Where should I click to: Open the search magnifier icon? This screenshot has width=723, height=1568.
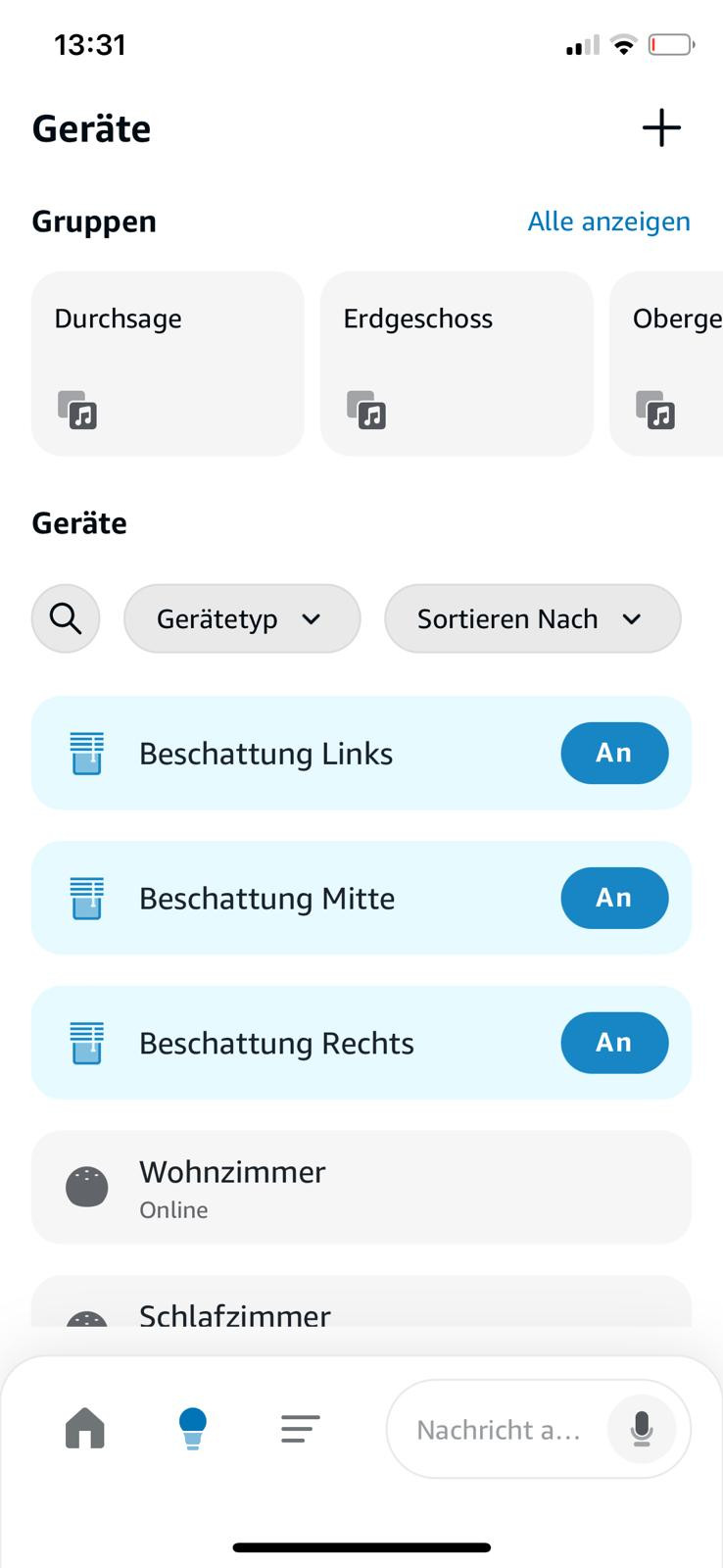click(x=66, y=618)
